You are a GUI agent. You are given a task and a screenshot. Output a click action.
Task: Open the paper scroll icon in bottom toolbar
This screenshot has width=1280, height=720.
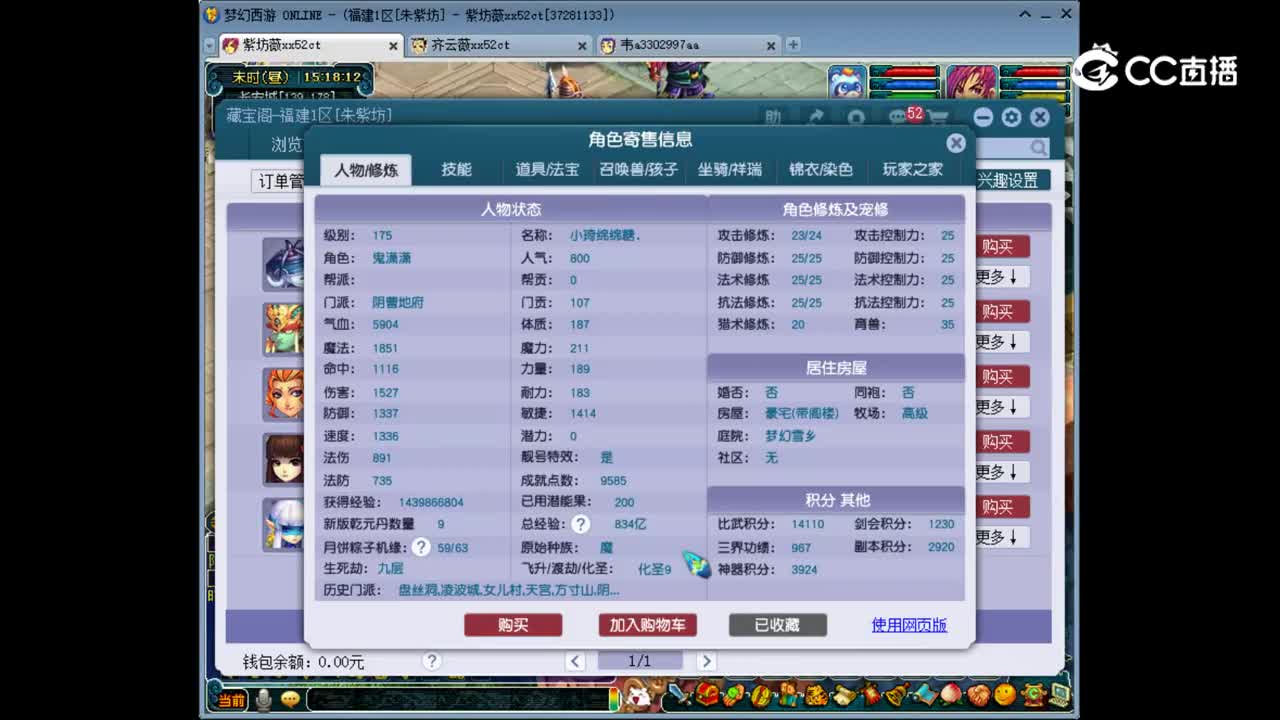(x=844, y=695)
